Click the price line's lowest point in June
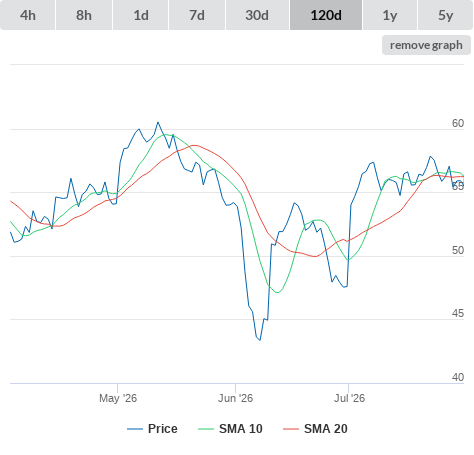474x455 pixels. click(260, 340)
